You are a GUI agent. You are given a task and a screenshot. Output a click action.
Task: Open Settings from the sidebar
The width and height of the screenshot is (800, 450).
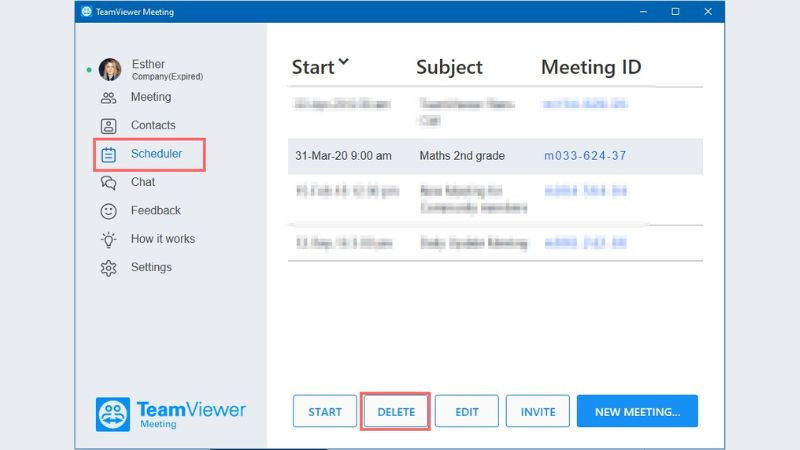pos(151,267)
